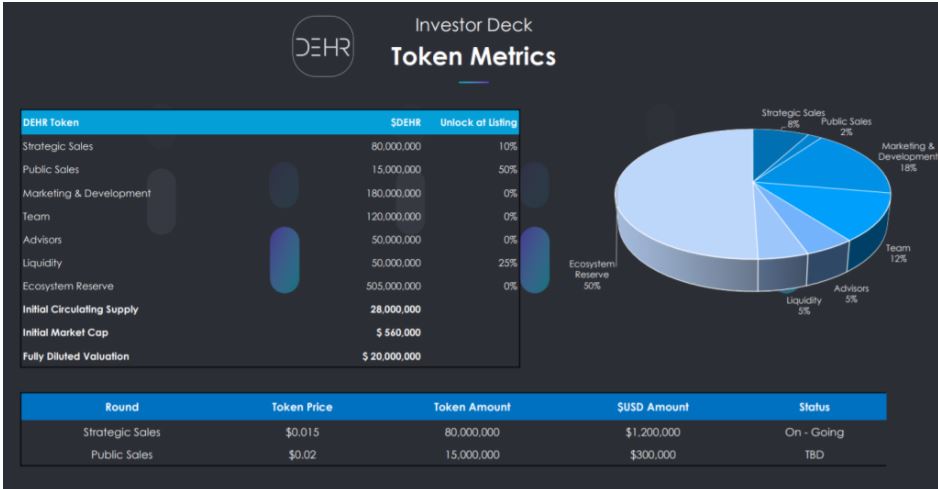Click "Public Sales" in the Round column
938x489 pixels.
click(122, 455)
